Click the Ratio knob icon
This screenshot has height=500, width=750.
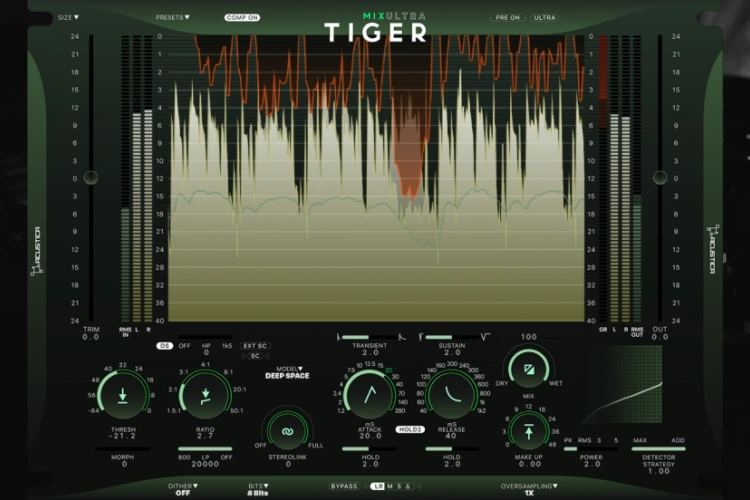(205, 396)
